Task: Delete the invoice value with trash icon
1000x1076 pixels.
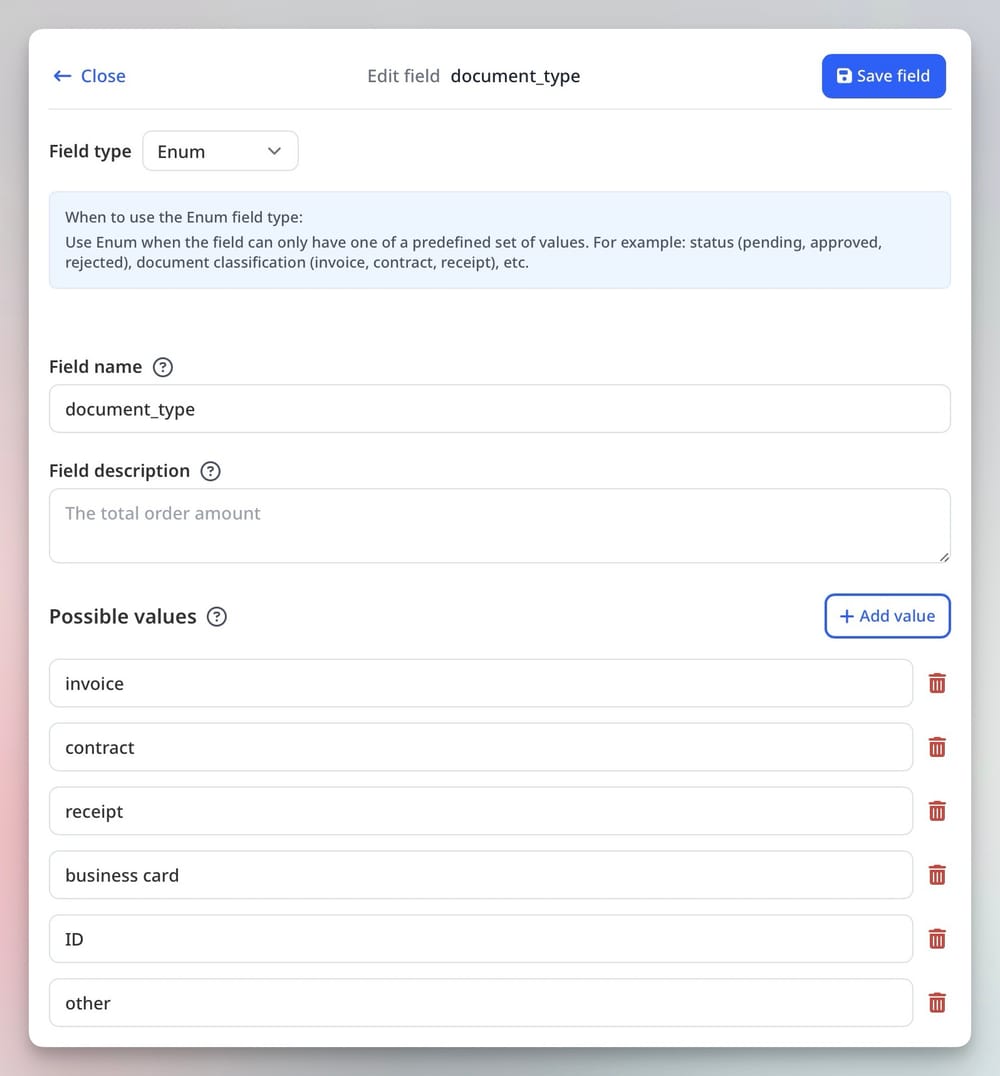Action: click(937, 683)
